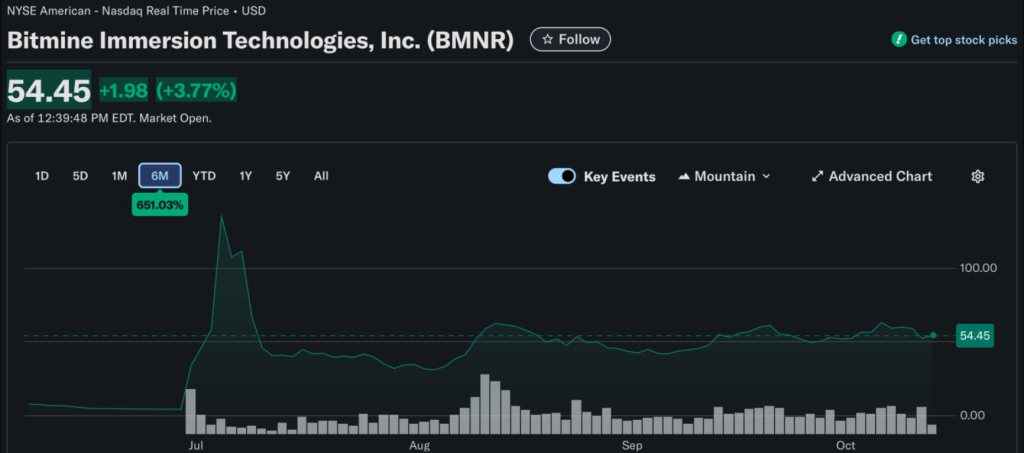Click the July price spike peak
This screenshot has width=1024, height=453.
[x=221, y=216]
